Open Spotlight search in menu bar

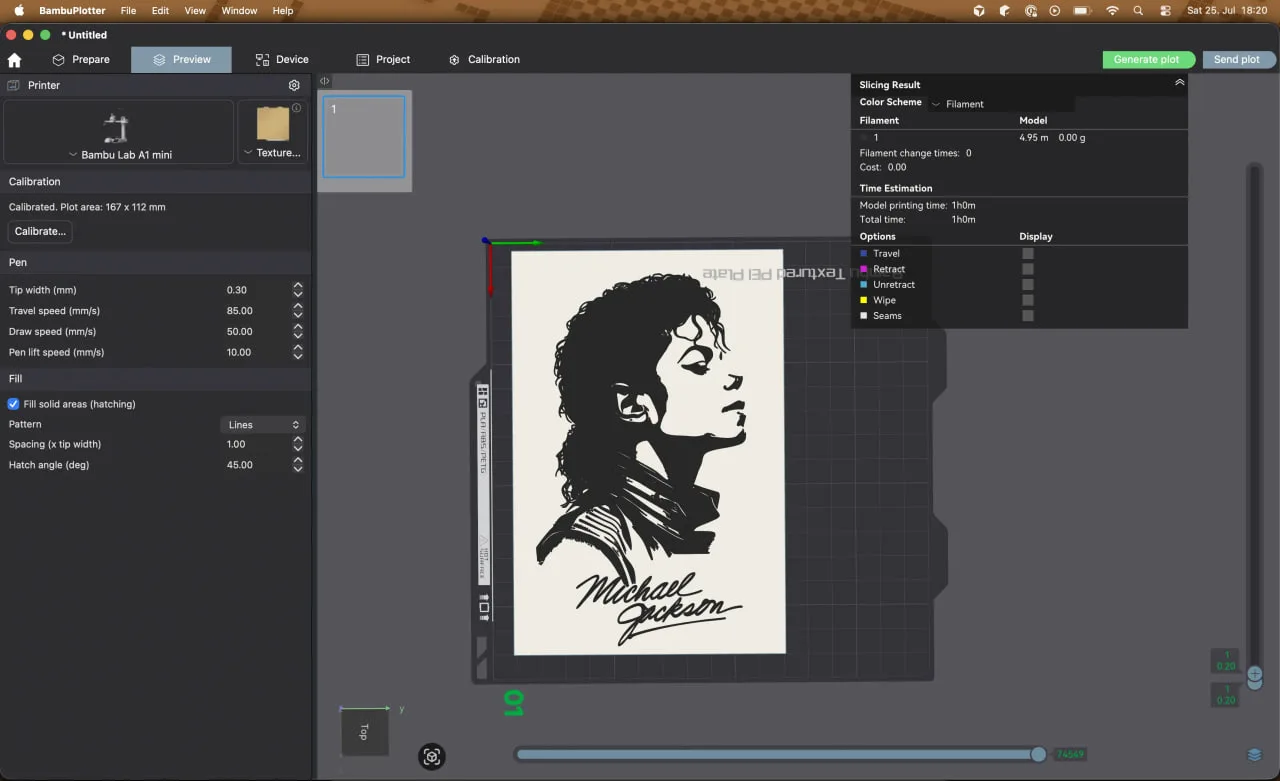point(1138,11)
